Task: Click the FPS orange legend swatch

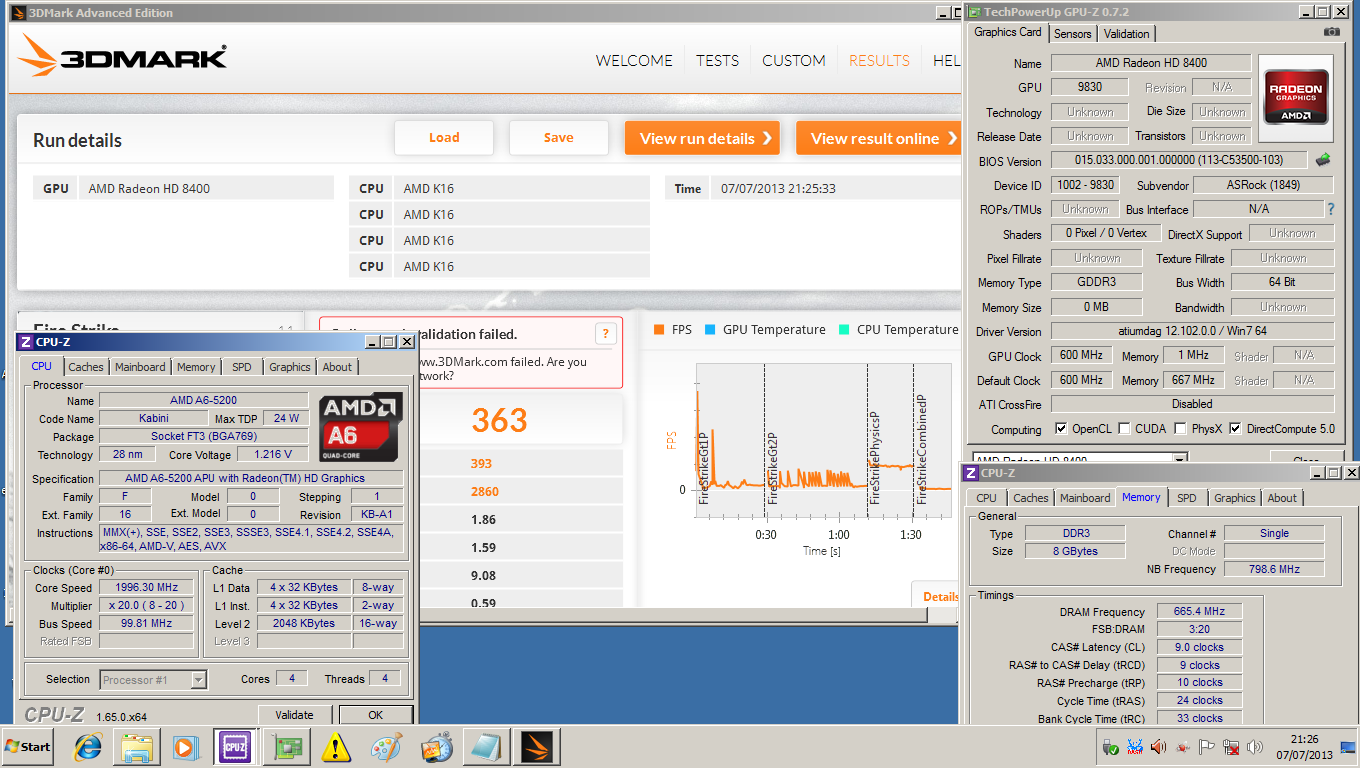Action: (659, 329)
